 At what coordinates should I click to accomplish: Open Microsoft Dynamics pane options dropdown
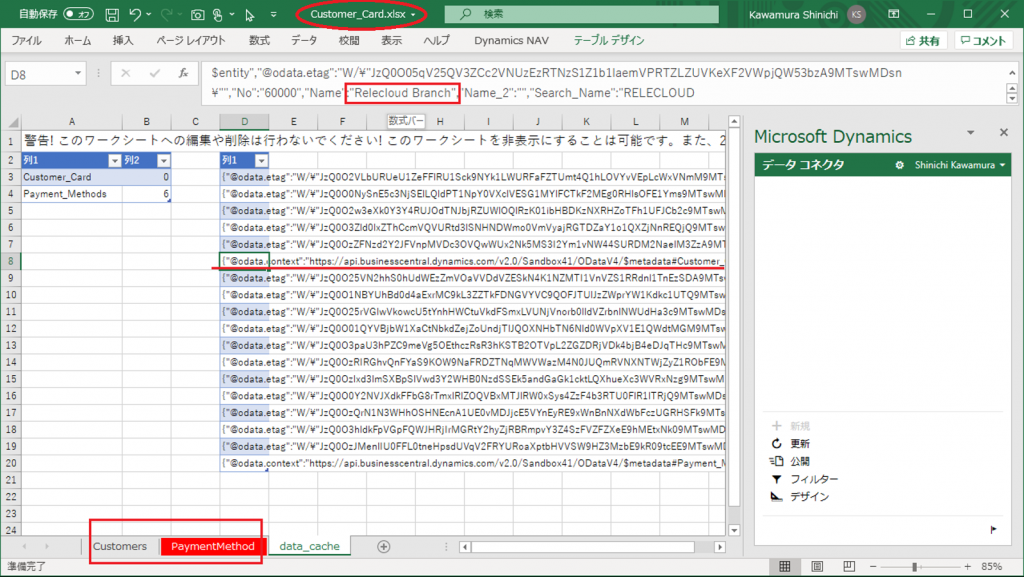pyautogui.click(x=970, y=133)
